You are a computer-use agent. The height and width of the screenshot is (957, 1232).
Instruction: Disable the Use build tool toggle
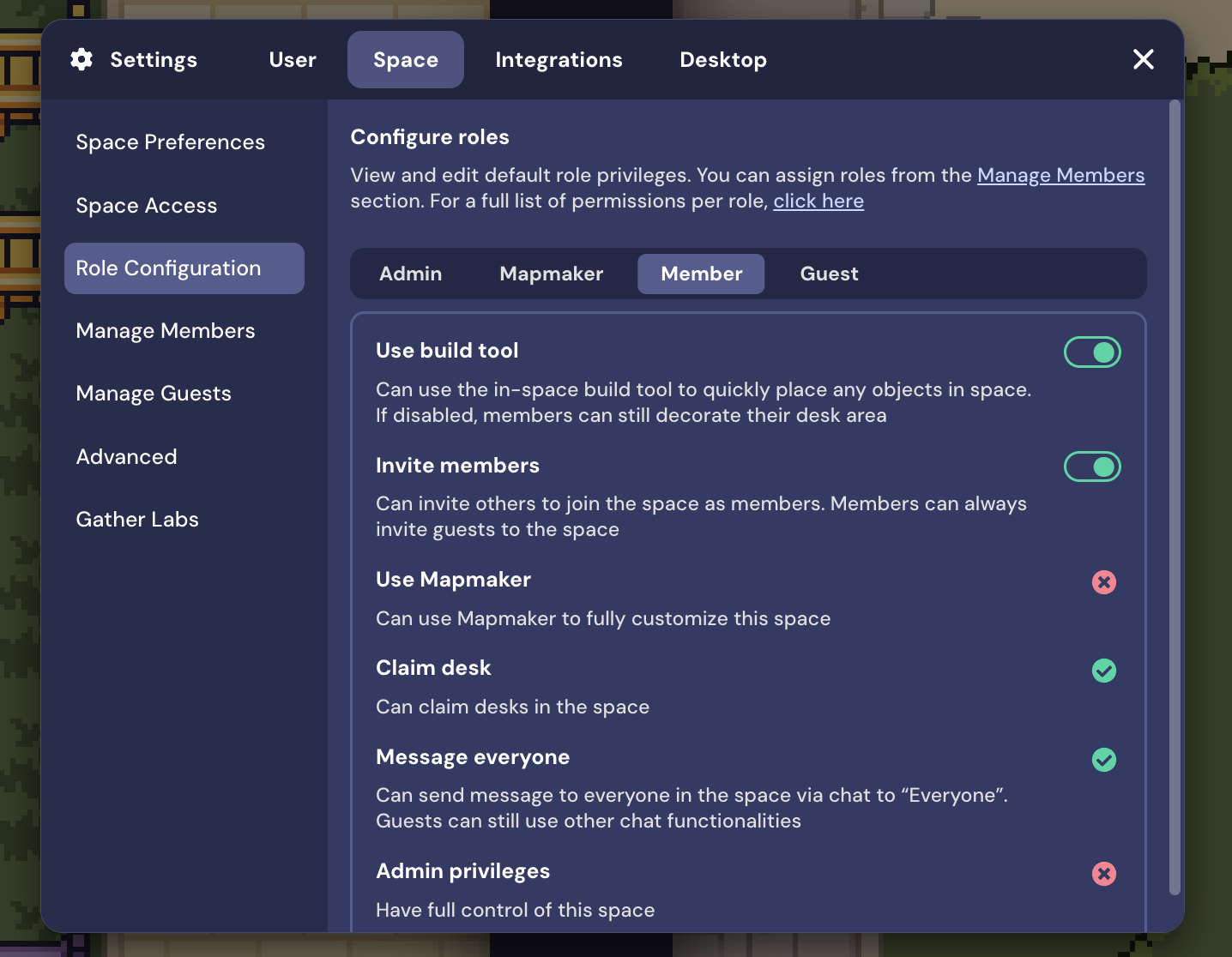[x=1092, y=352]
